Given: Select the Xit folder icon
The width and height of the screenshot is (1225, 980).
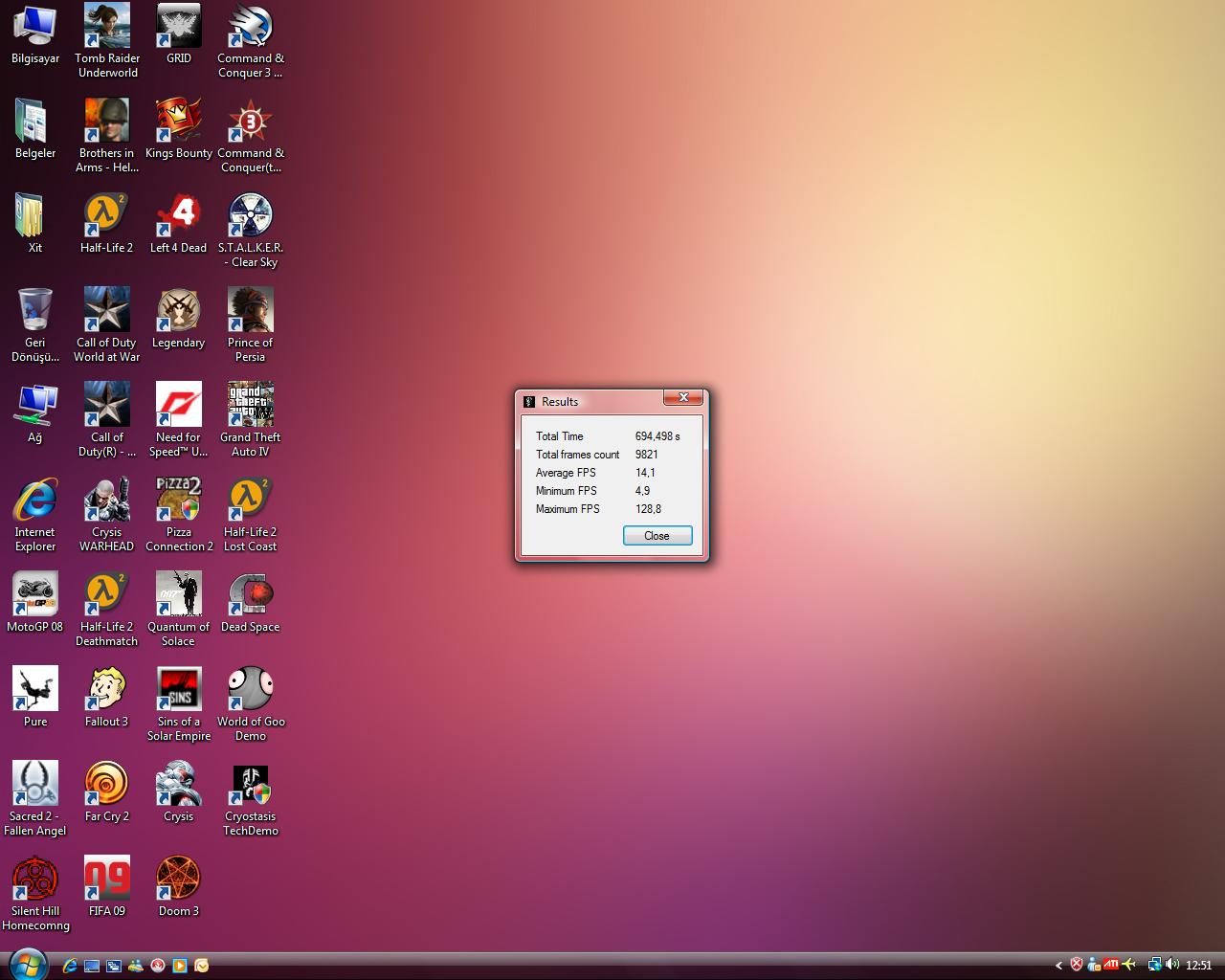Looking at the screenshot, I should coord(35,224).
